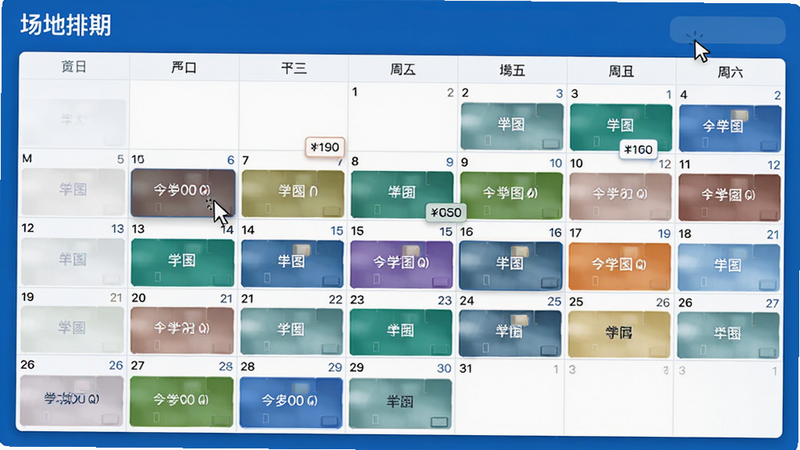Click the ¥160 price tag
The image size is (800, 450).
tap(638, 149)
